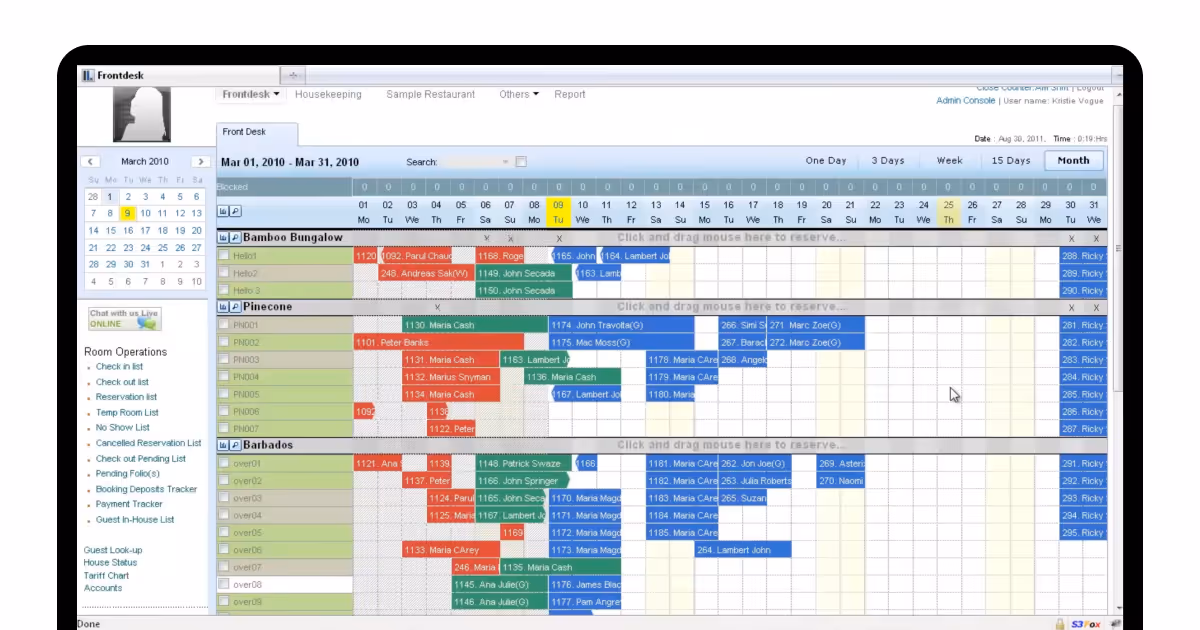
Task: Click the yellow 09 Tu day column header
Action: pos(559,212)
